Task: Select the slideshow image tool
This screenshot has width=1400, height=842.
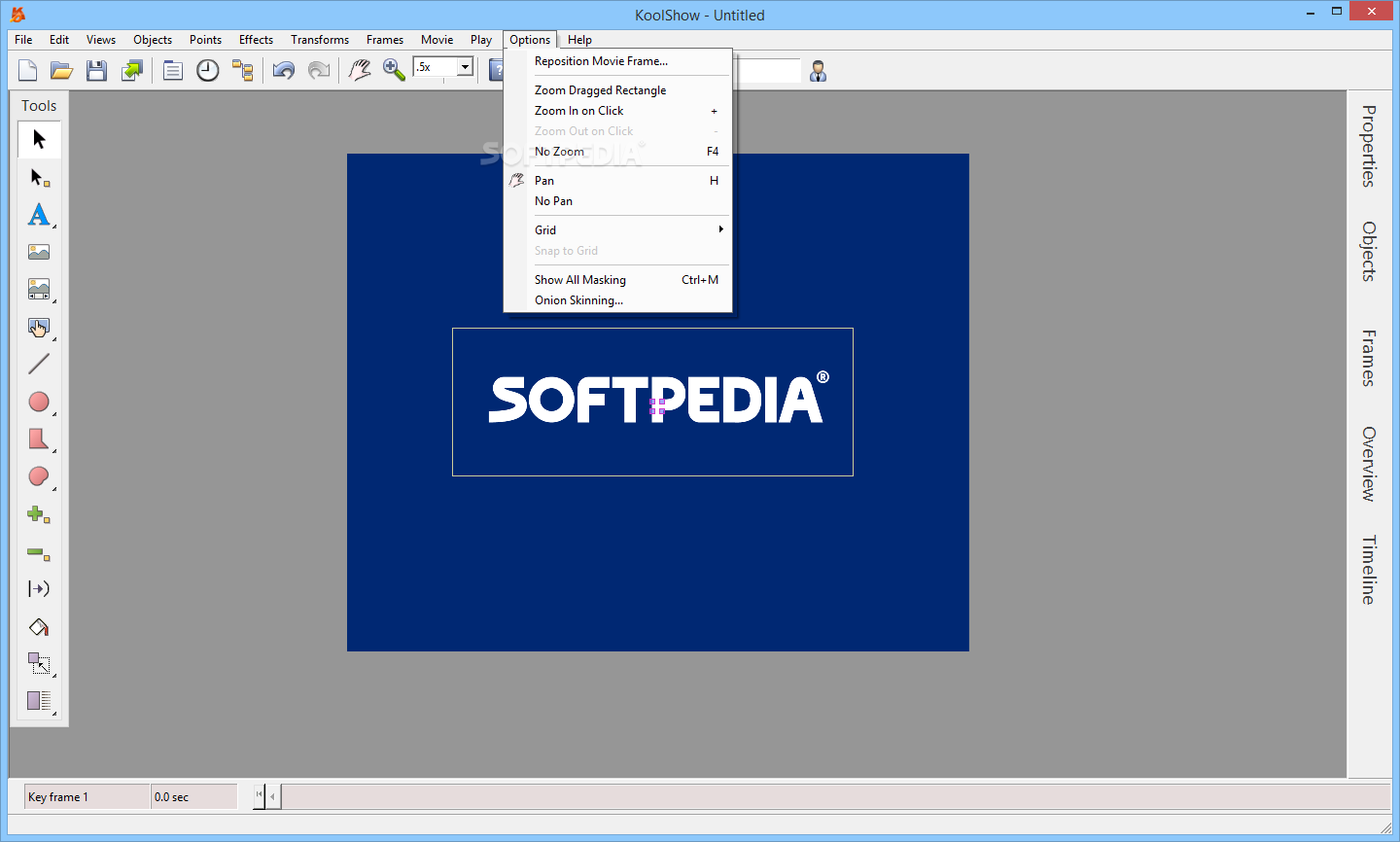Action: pos(39,290)
